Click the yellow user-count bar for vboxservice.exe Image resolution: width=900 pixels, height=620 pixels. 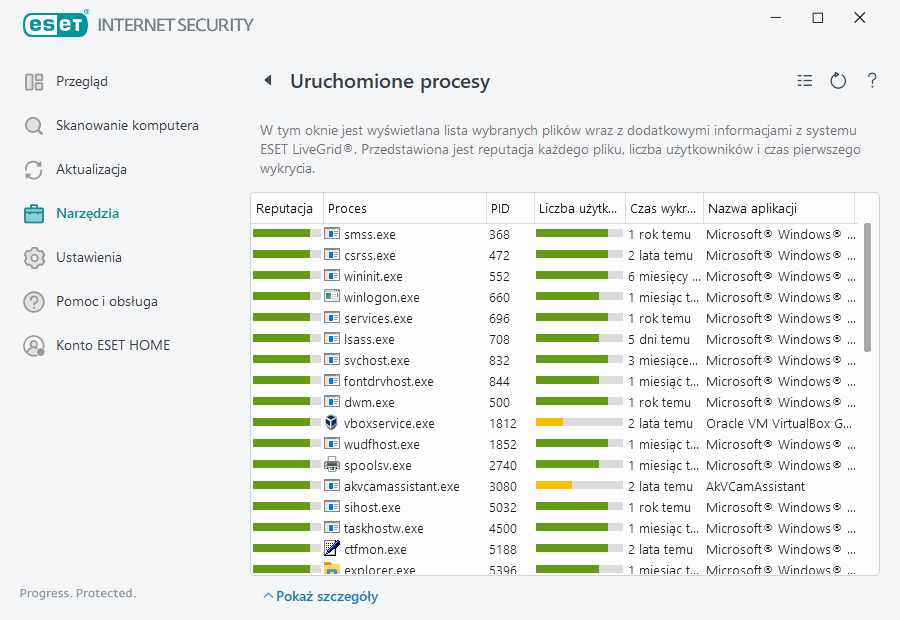click(x=550, y=424)
